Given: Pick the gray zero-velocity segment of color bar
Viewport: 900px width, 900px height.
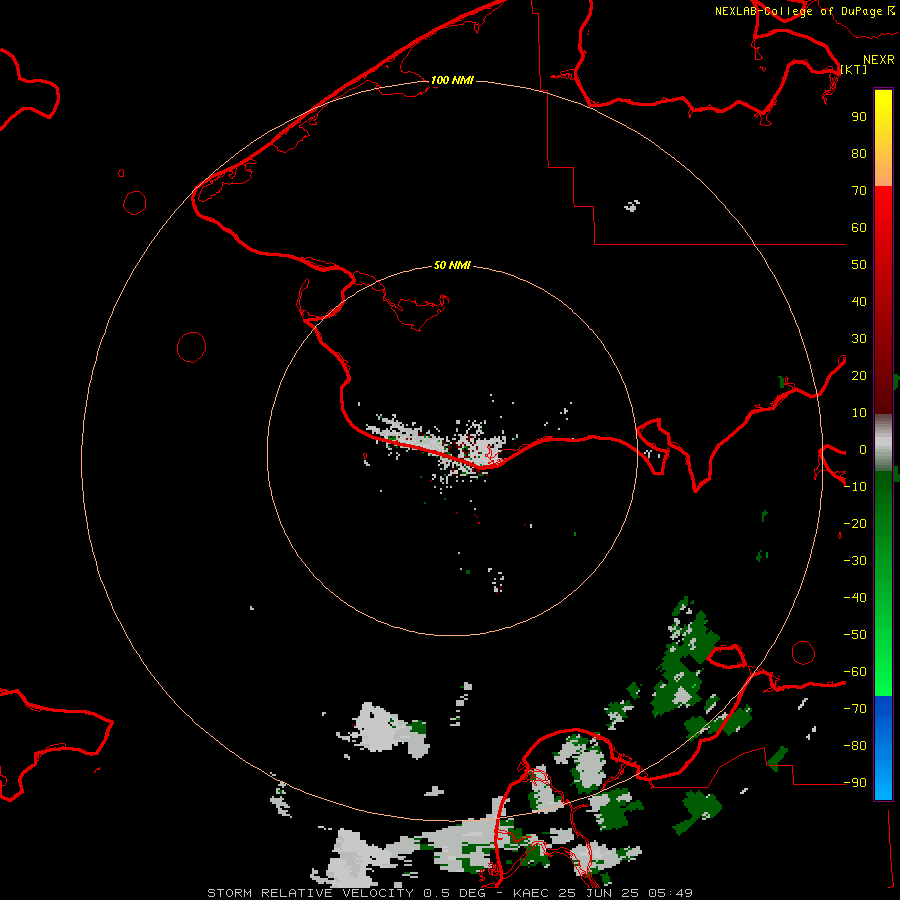Looking at the screenshot, I should pos(883,443).
